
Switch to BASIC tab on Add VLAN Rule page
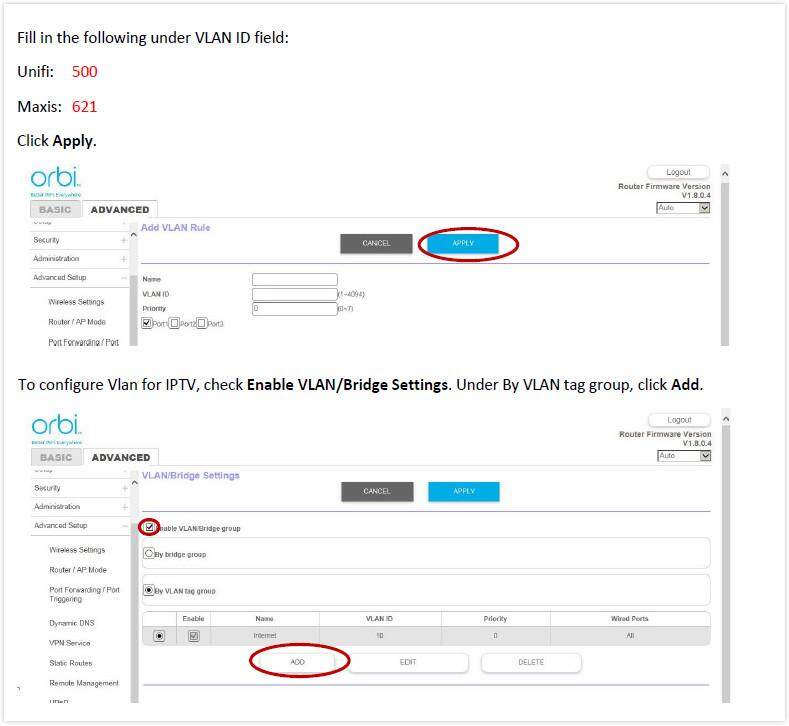[x=55, y=210]
